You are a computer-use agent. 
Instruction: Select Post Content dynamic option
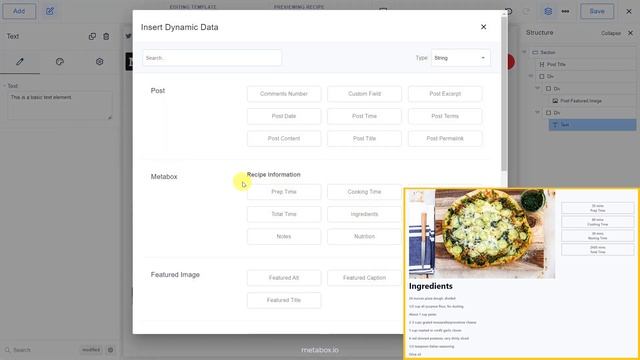pos(284,139)
